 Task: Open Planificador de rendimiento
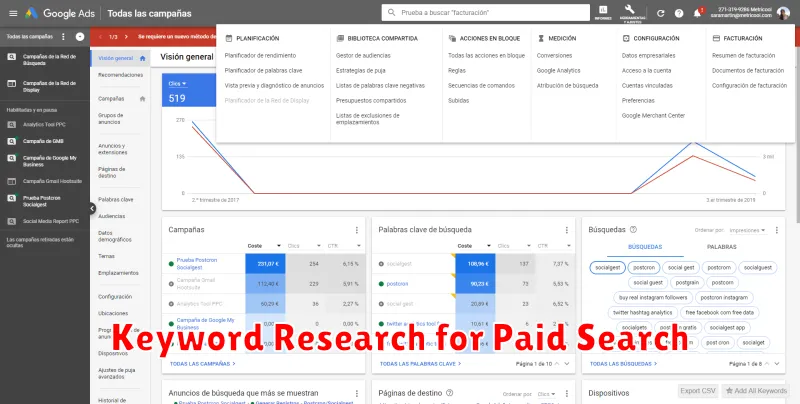pos(260,56)
